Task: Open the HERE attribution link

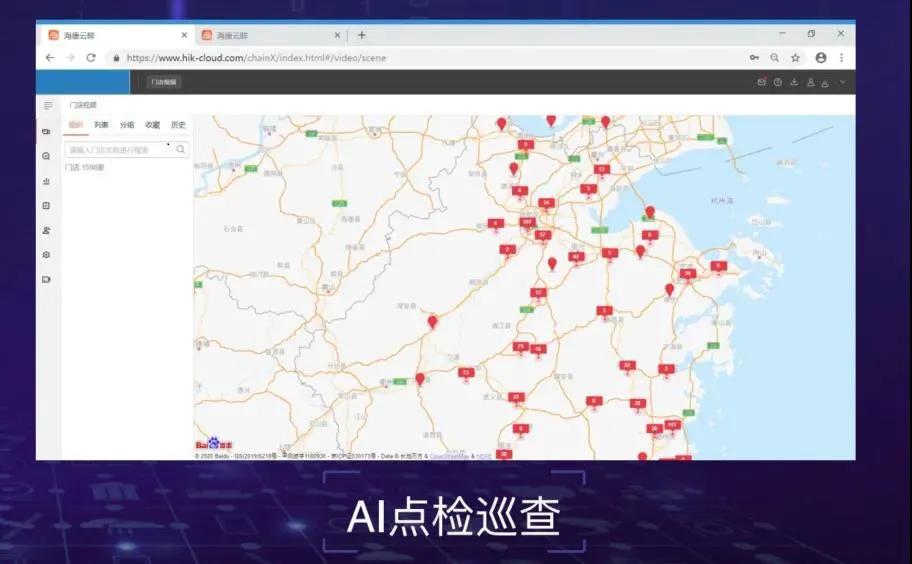Action: [x=484, y=456]
